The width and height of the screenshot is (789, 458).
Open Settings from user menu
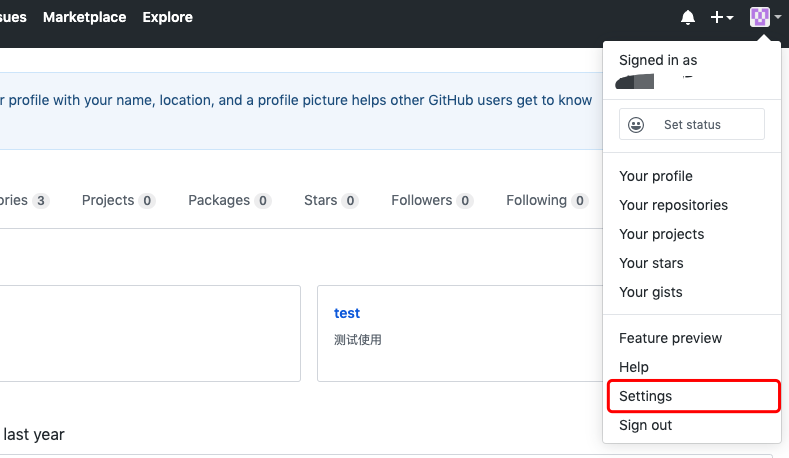point(646,396)
